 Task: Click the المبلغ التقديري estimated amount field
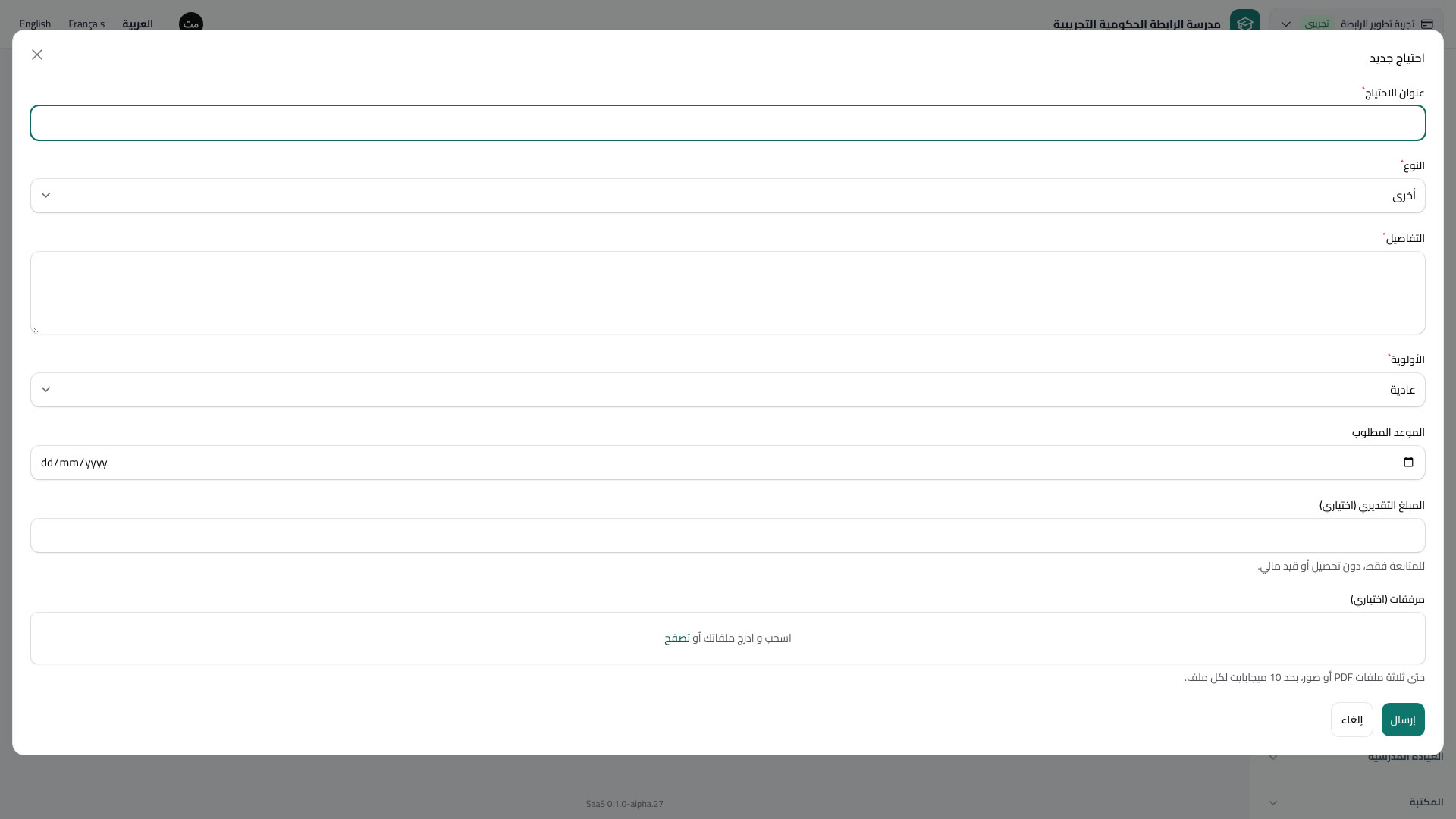coord(728,535)
